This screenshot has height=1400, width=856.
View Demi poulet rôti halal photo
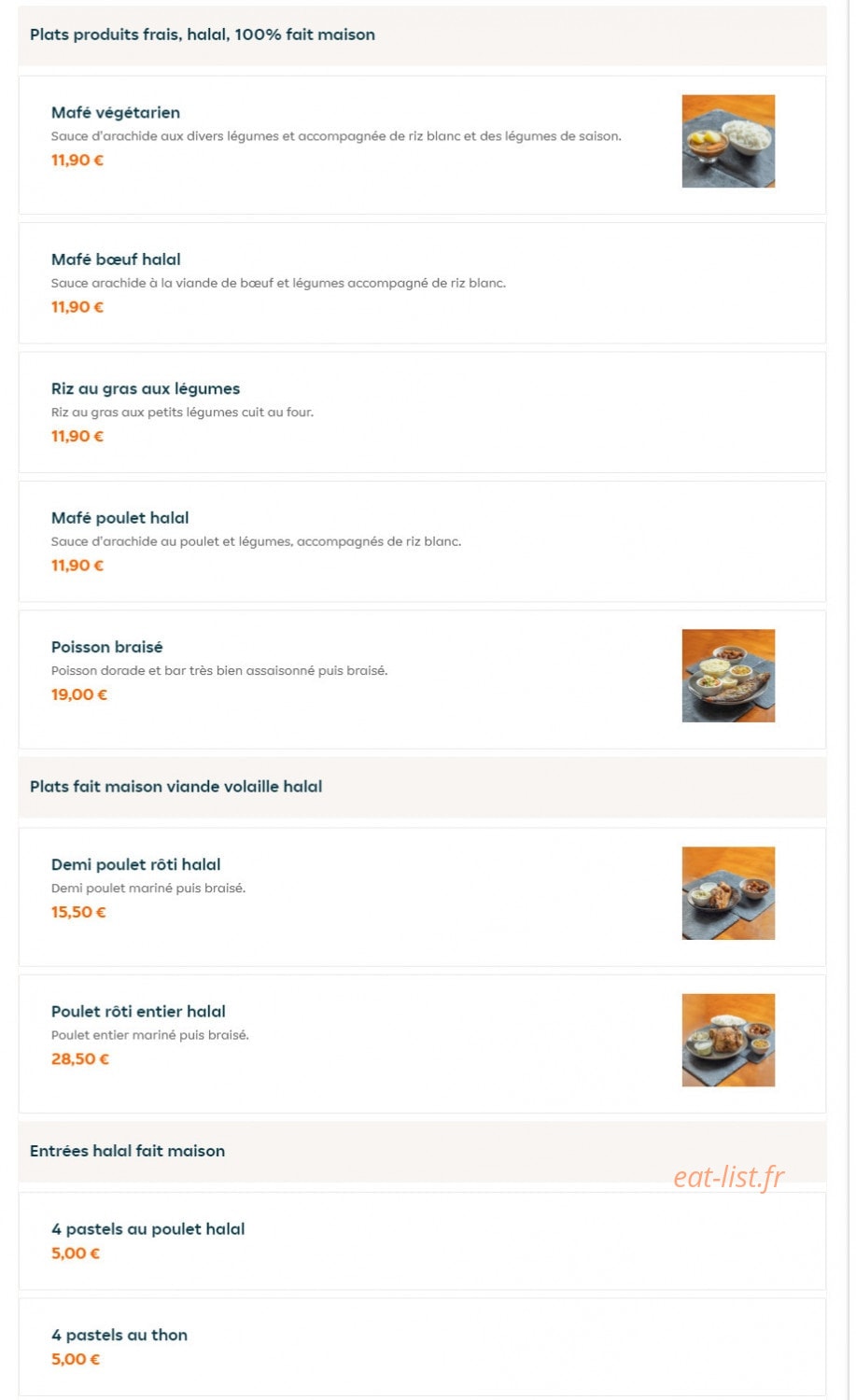click(728, 893)
